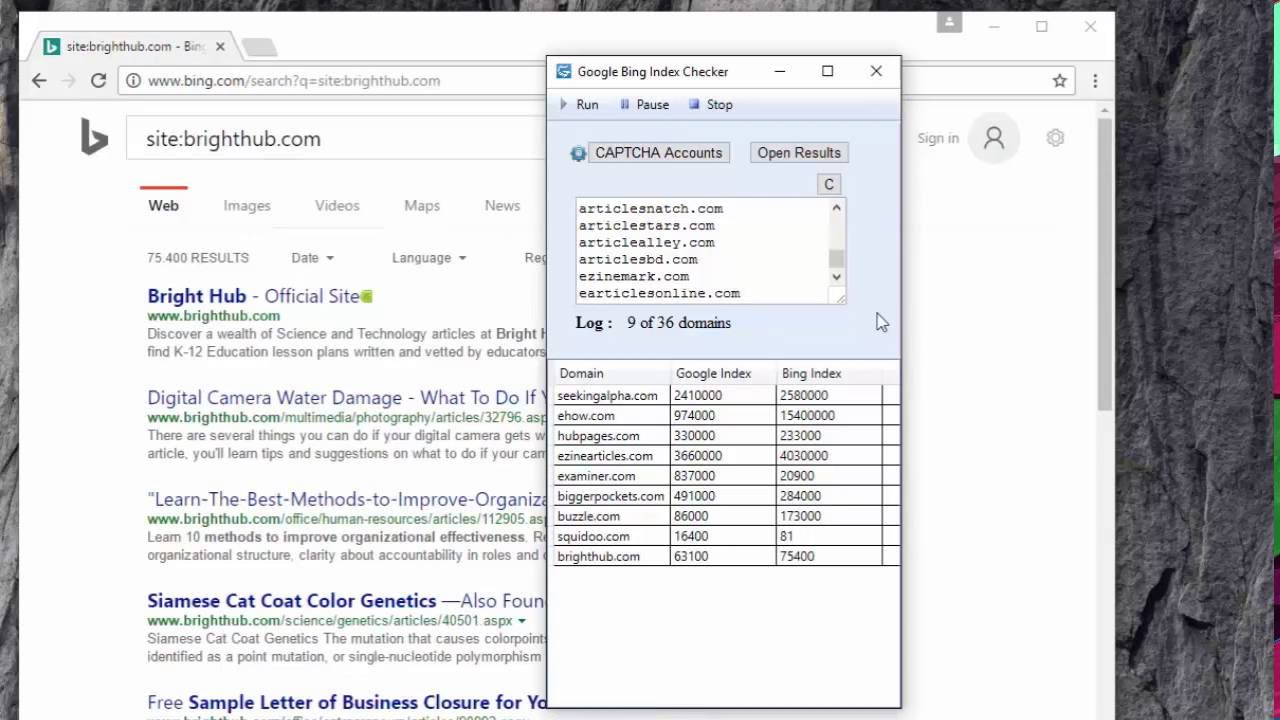Stop the index checker run
This screenshot has height=720, width=1280.
(x=710, y=105)
